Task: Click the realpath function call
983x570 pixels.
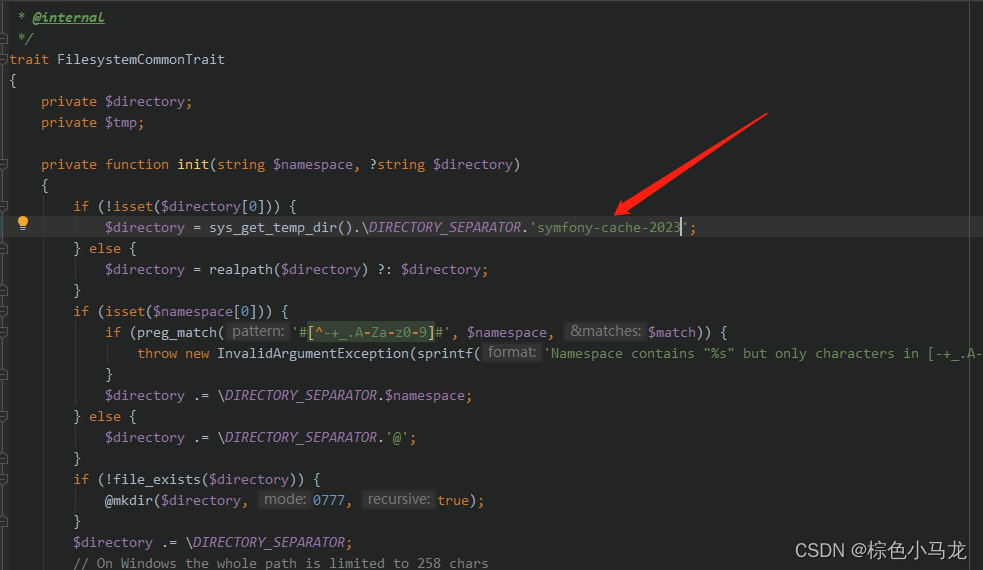Action: [241, 270]
